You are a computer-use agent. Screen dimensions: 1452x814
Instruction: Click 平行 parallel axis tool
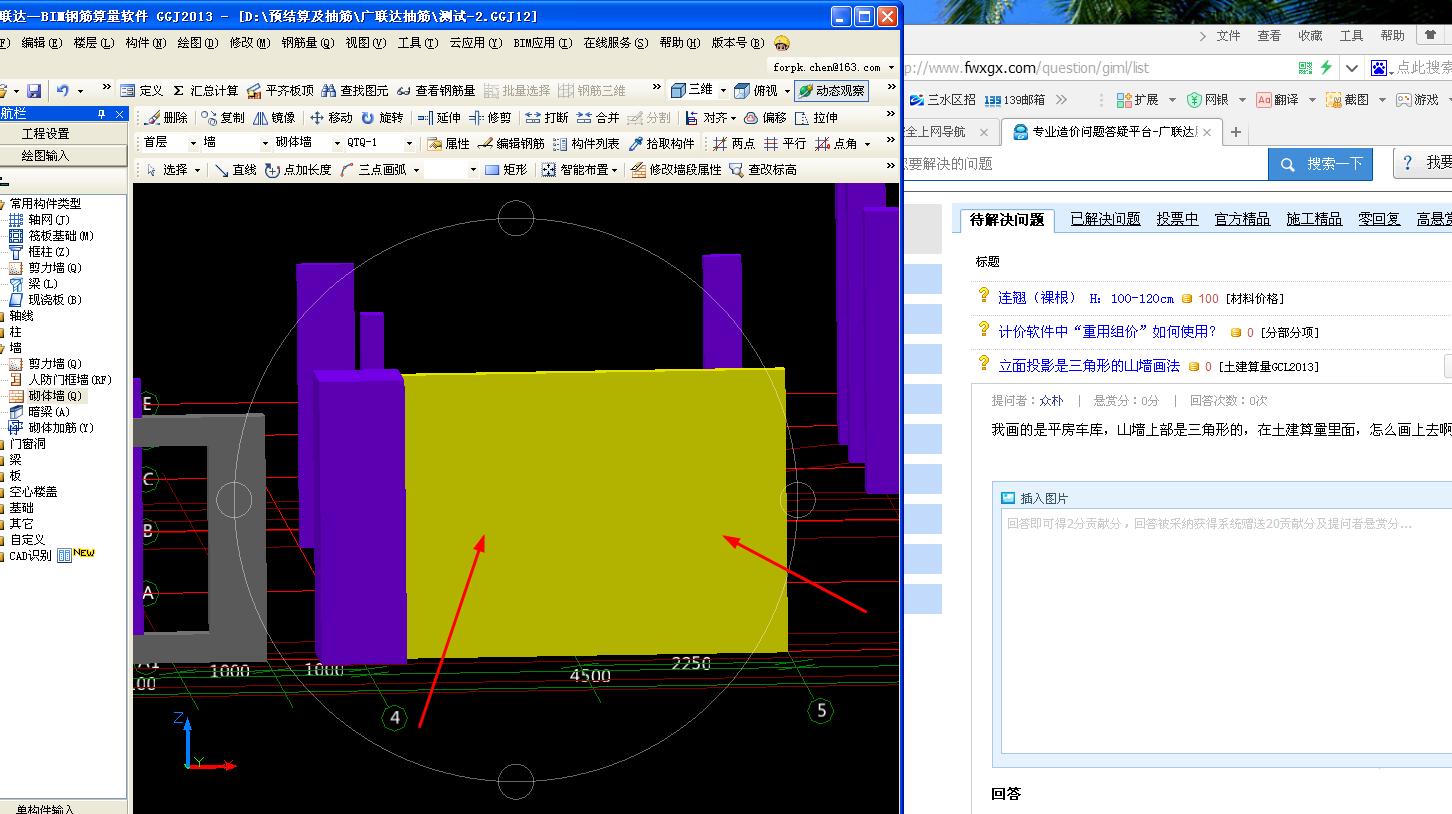[x=785, y=144]
